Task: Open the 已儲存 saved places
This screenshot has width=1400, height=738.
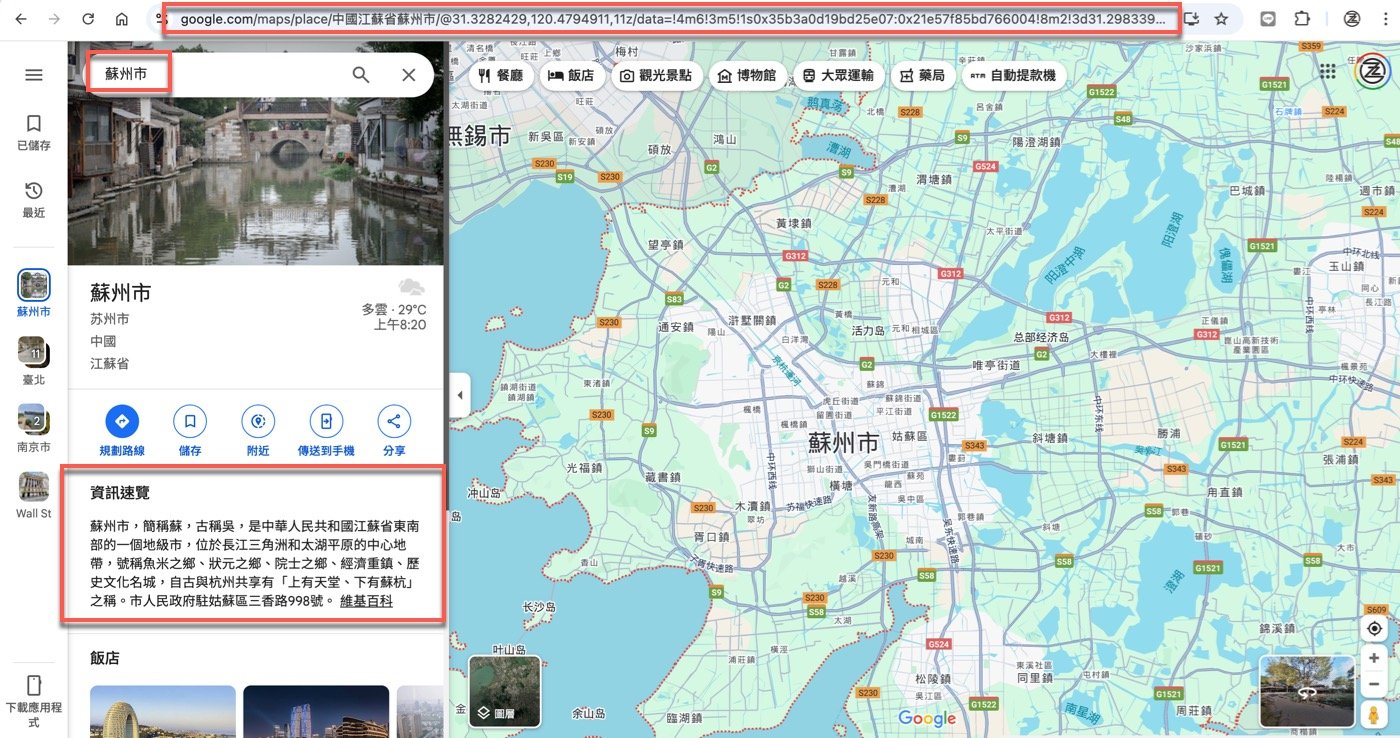Action: [x=33, y=131]
